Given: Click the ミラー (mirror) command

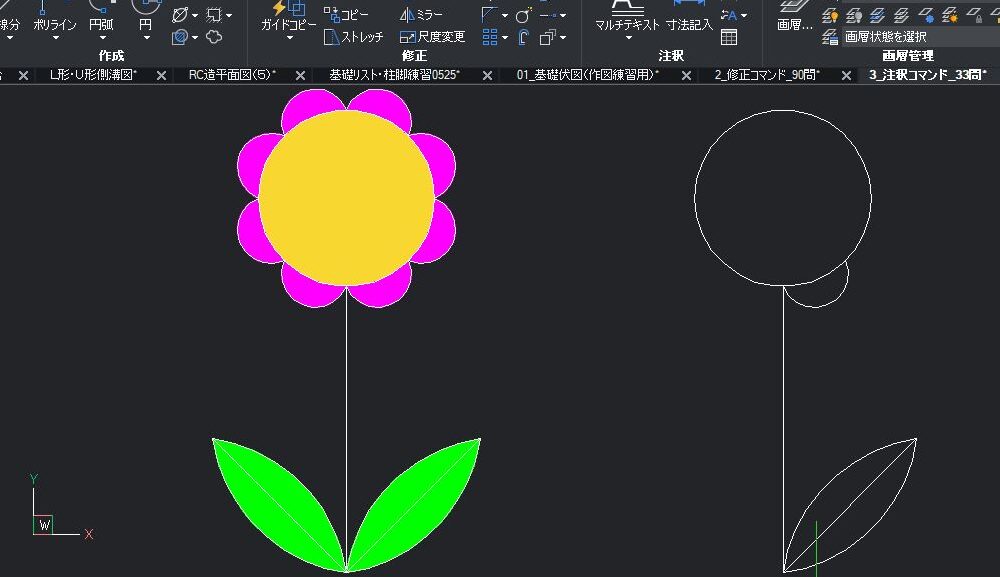Looking at the screenshot, I should (421, 14).
